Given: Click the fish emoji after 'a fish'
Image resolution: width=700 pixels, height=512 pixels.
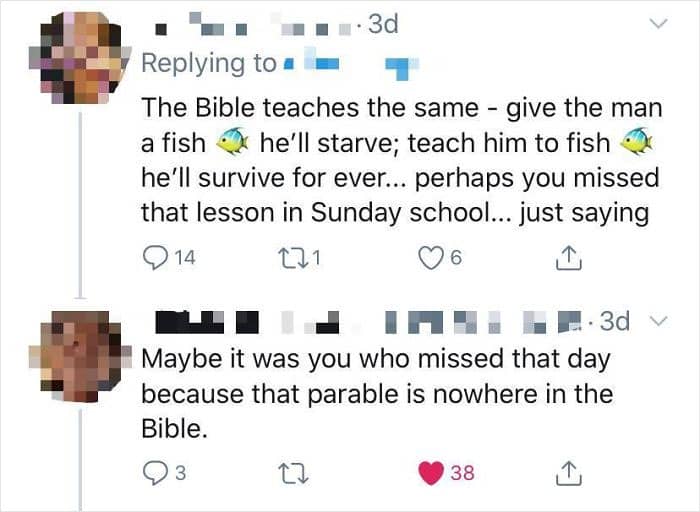Looking at the screenshot, I should (235, 143).
